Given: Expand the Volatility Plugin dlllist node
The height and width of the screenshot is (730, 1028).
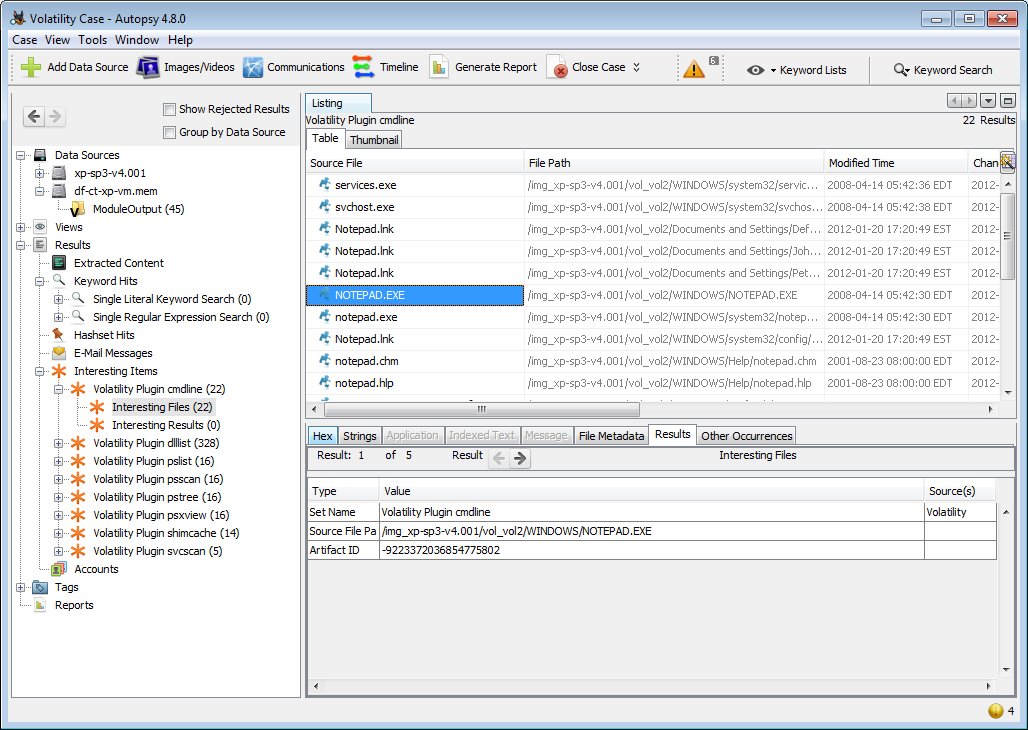Looking at the screenshot, I should point(58,443).
